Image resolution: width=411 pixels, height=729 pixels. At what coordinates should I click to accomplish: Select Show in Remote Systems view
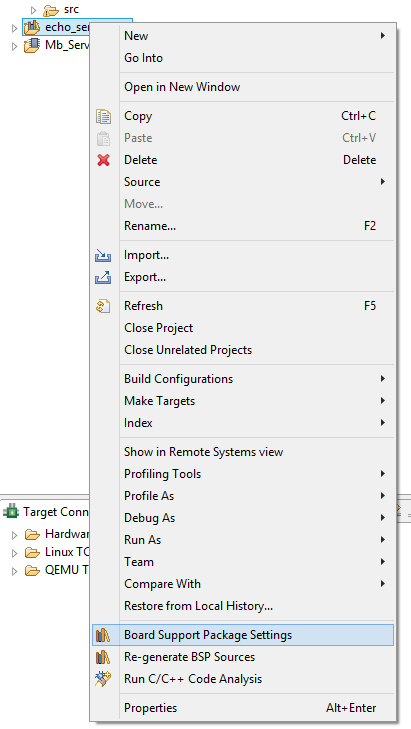pos(243,452)
